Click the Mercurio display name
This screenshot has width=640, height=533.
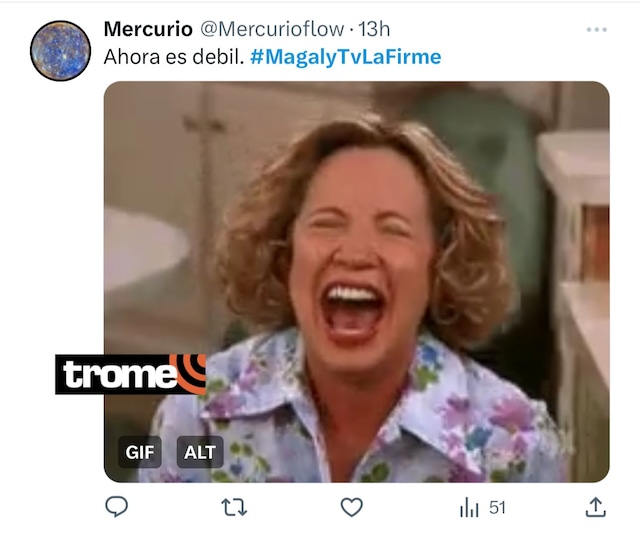click(x=148, y=29)
